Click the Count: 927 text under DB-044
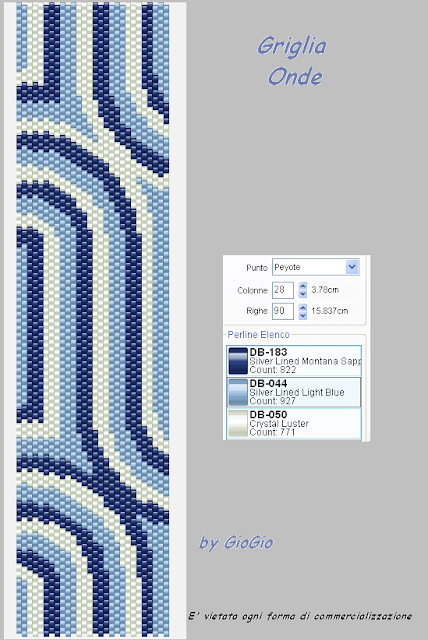This screenshot has height=640, width=428. [272, 401]
